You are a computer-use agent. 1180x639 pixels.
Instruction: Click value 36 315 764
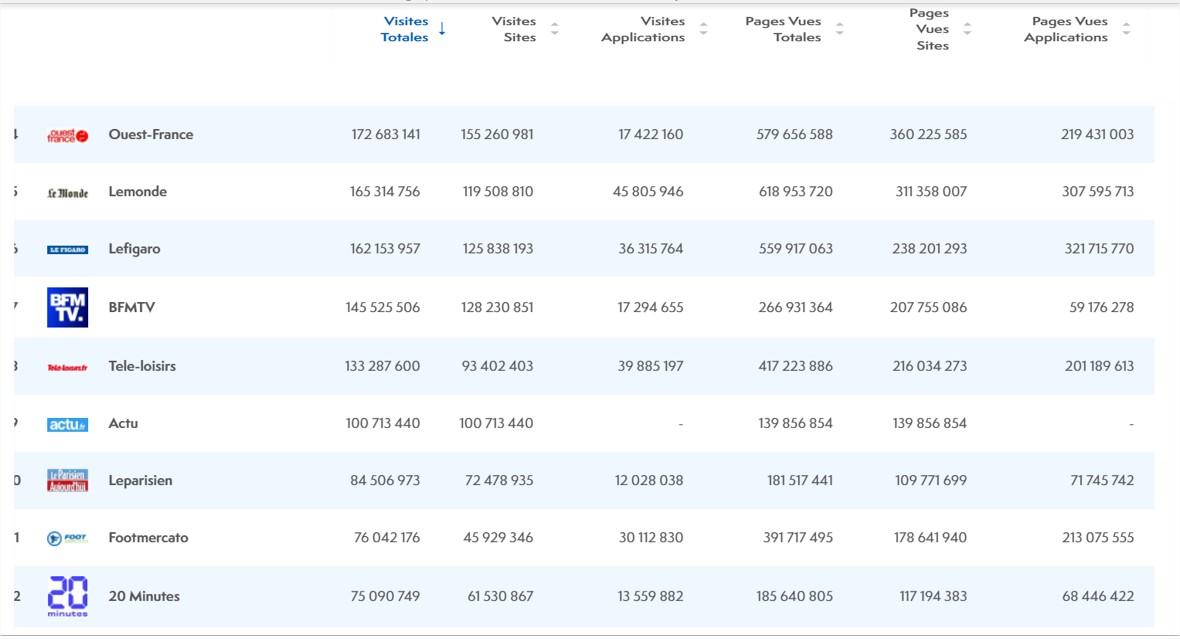651,249
